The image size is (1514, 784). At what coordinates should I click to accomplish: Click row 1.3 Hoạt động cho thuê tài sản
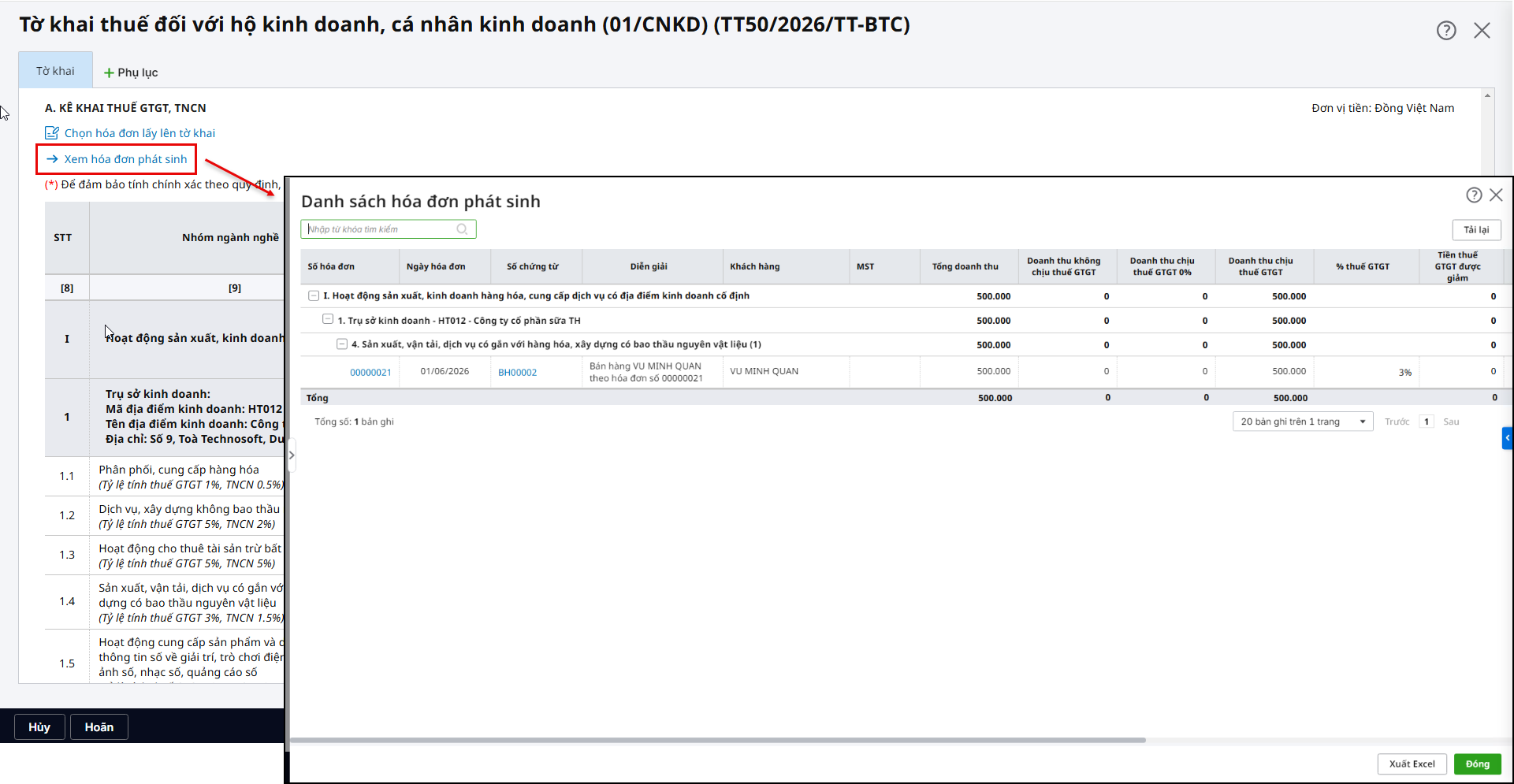[164, 555]
